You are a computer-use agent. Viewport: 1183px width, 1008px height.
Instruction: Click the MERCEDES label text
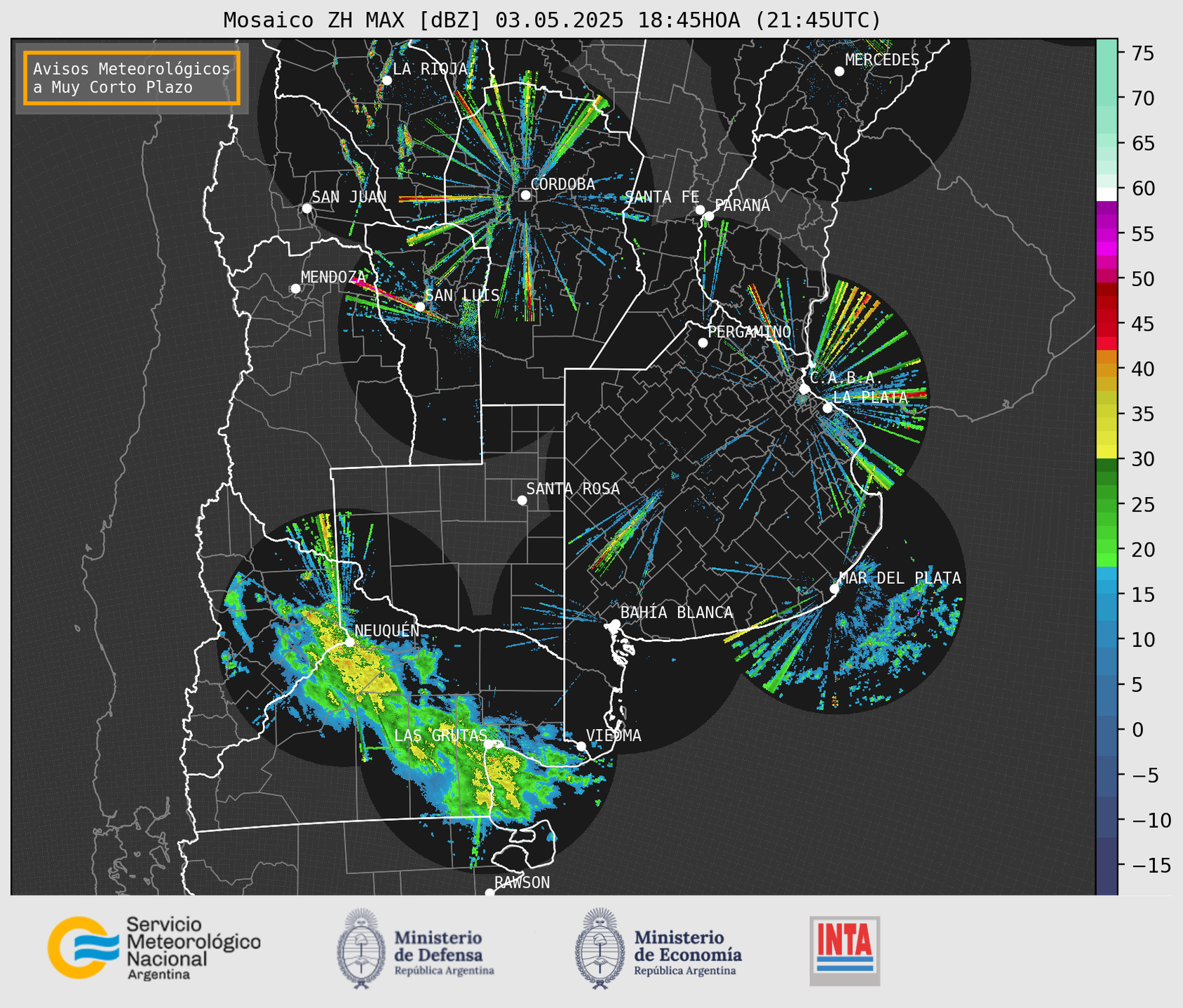pyautogui.click(x=881, y=60)
